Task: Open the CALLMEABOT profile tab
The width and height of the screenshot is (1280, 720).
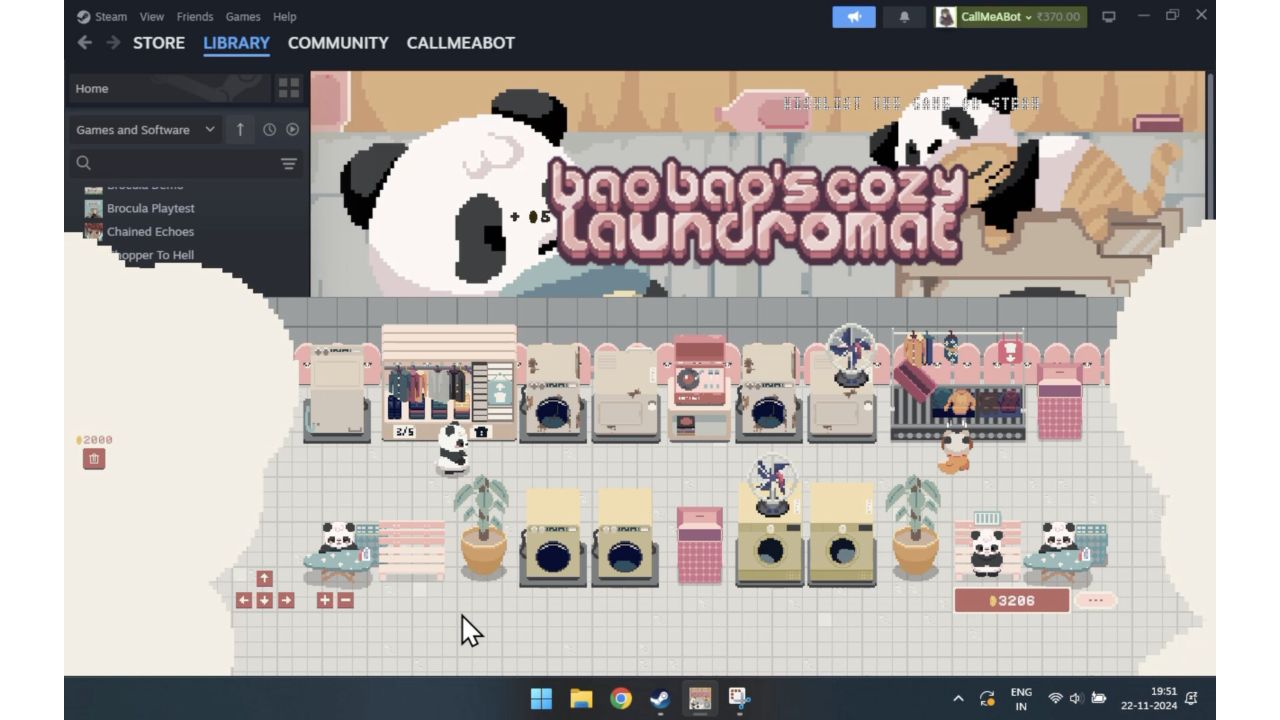Action: click(461, 43)
